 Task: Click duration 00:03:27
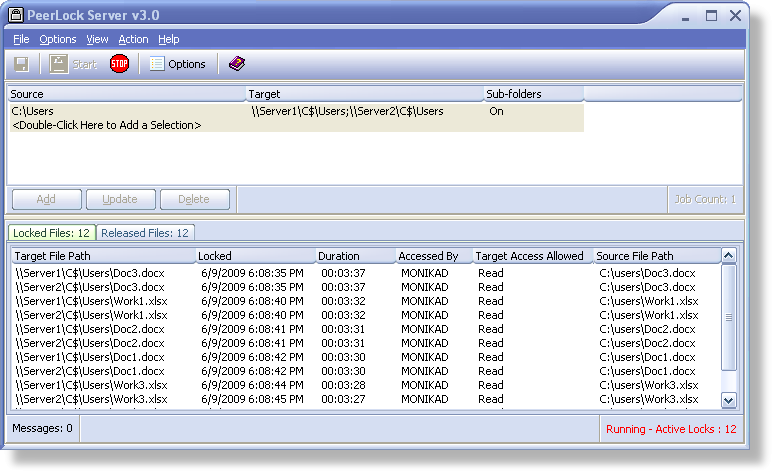(x=343, y=399)
